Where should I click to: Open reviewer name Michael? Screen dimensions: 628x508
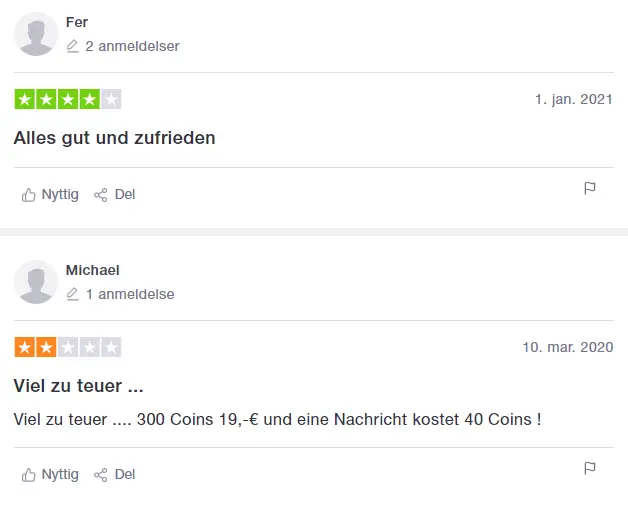pos(93,270)
